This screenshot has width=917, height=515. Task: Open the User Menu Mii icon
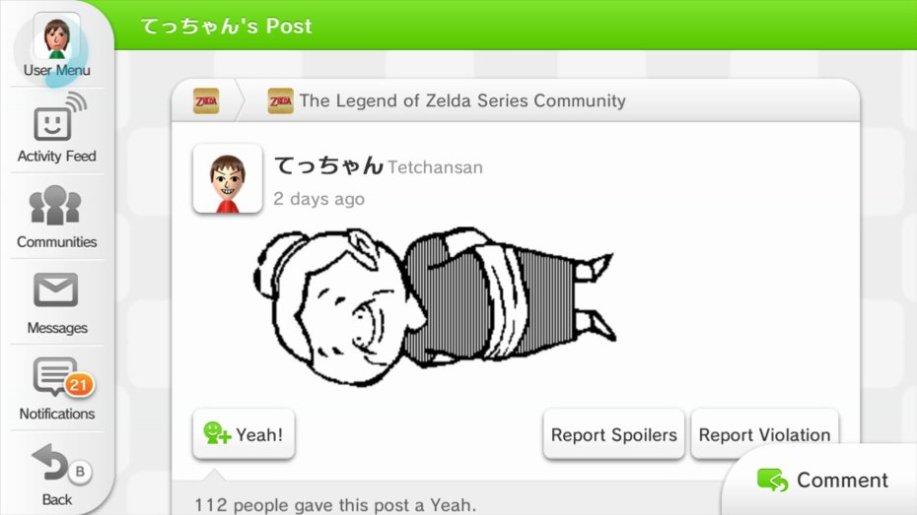tap(57, 36)
